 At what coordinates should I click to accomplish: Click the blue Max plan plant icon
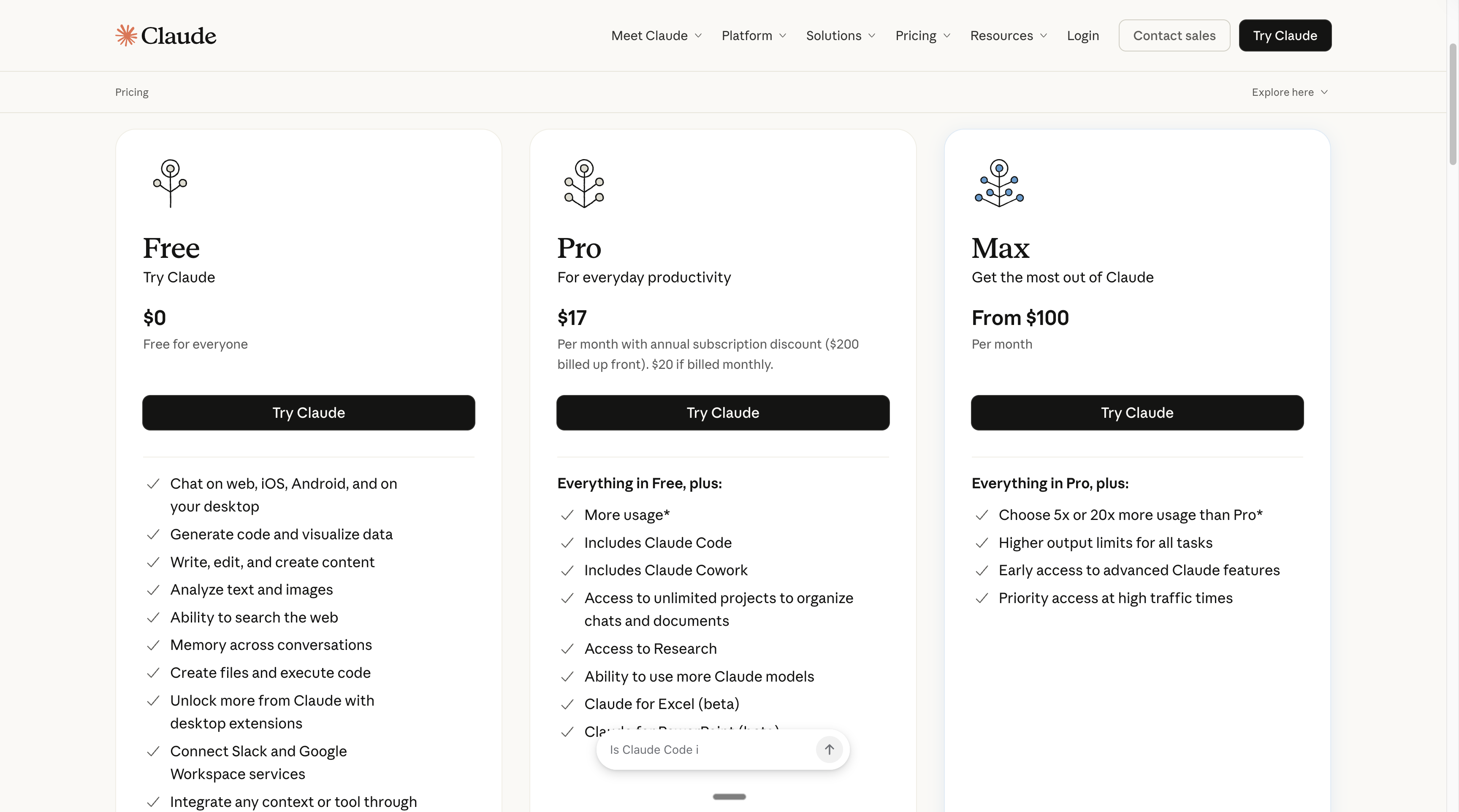(999, 183)
